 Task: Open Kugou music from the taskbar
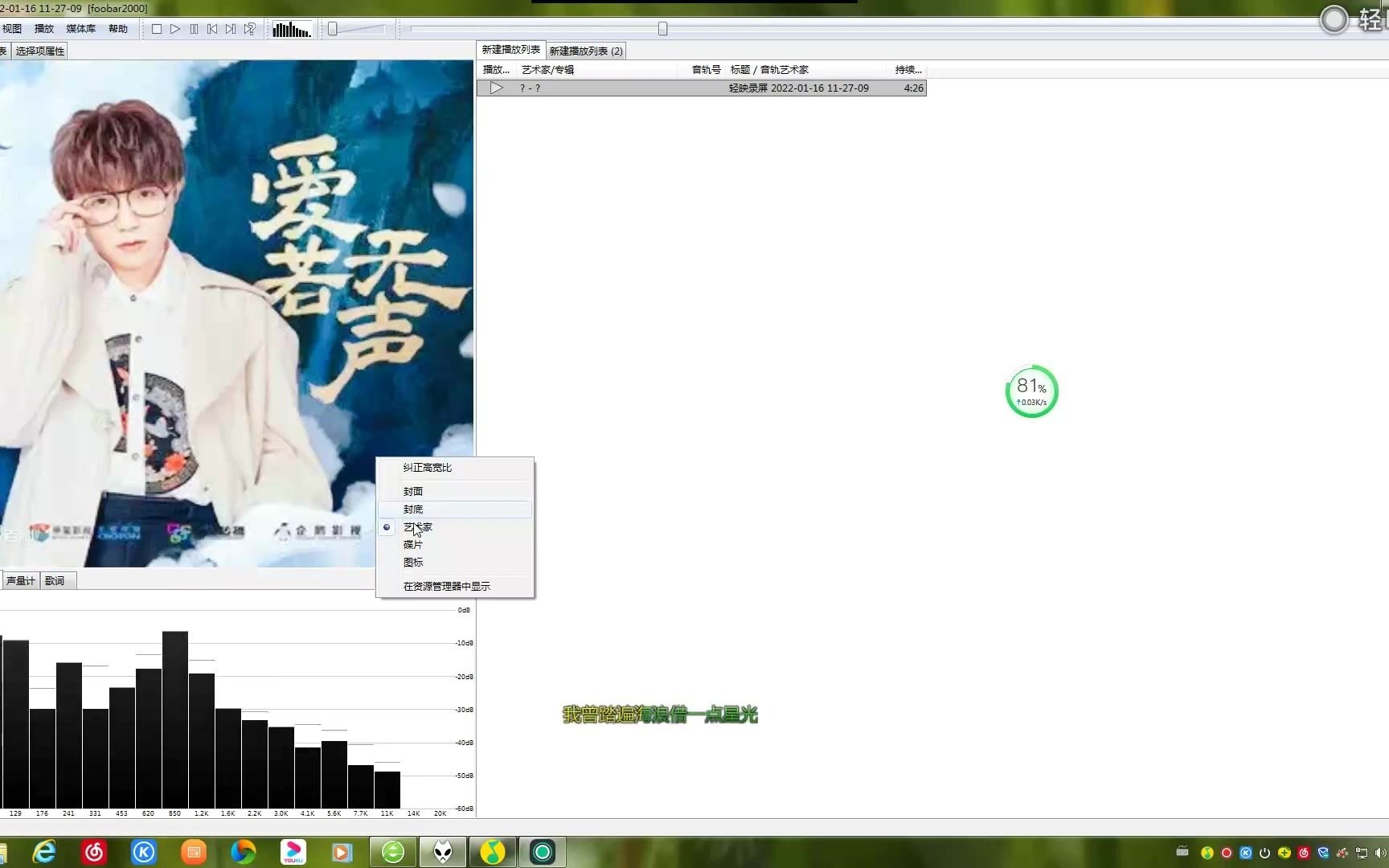[144, 852]
